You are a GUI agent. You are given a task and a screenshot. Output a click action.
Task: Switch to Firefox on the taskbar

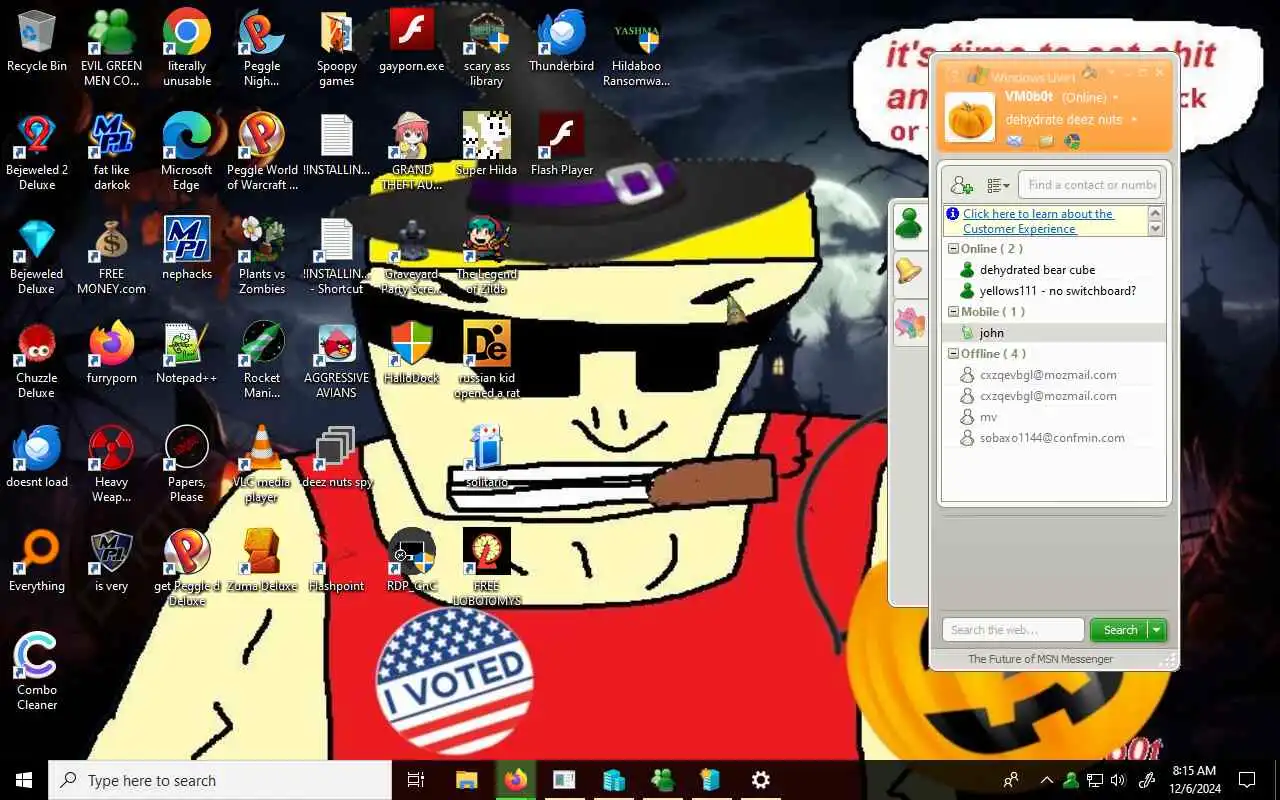pyautogui.click(x=516, y=780)
